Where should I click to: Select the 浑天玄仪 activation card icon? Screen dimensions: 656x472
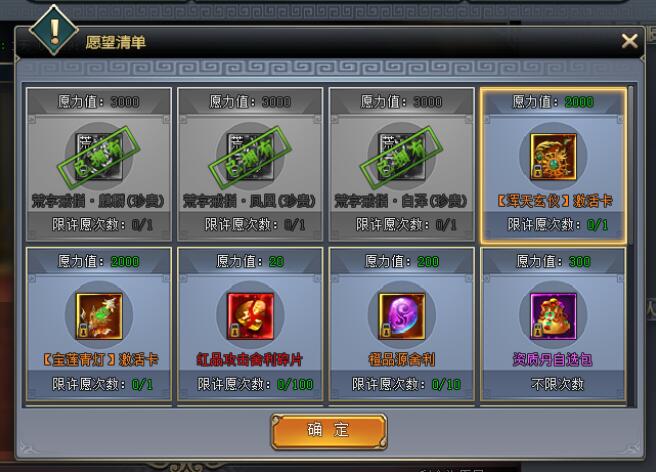tap(553, 156)
